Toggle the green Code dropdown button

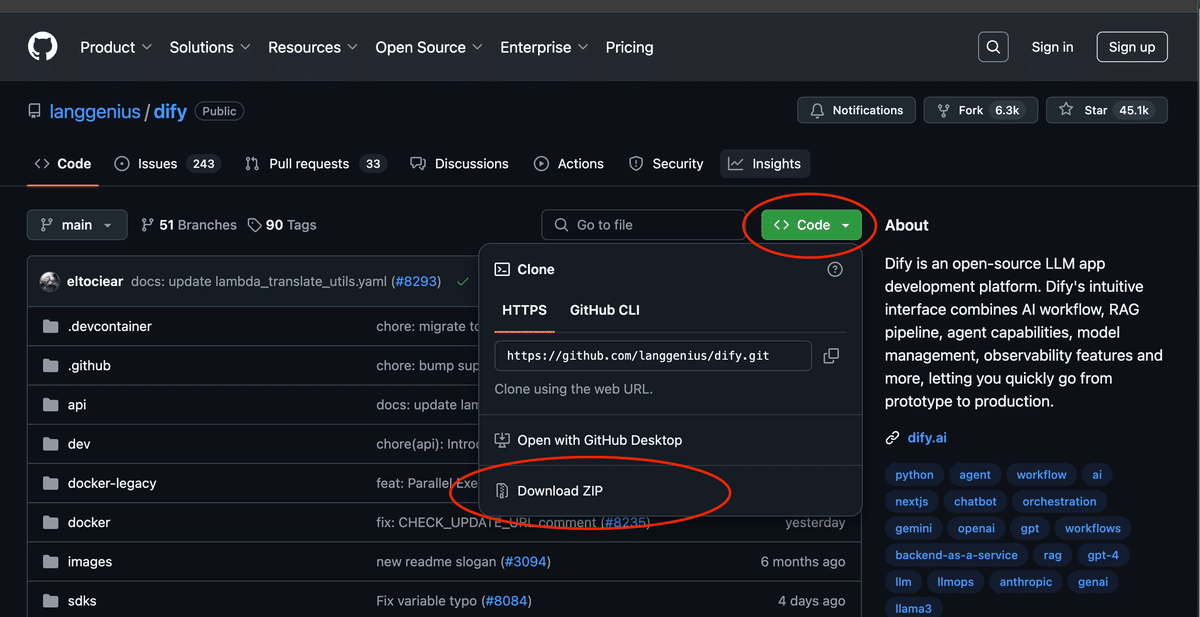pyautogui.click(x=811, y=225)
